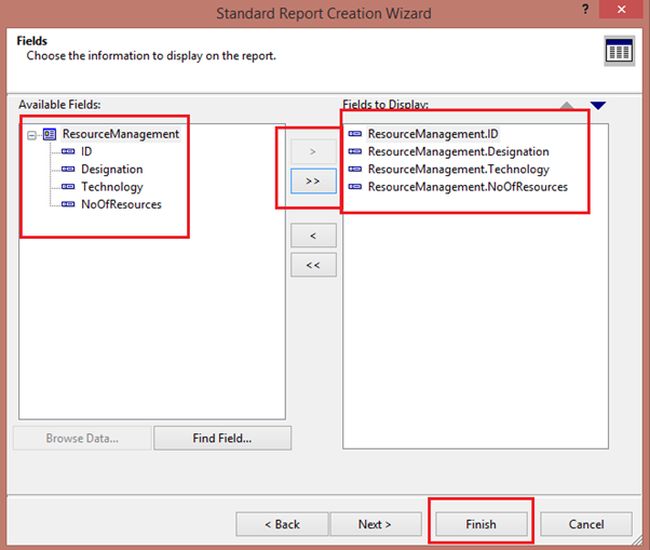
Task: Close the Standard Report Creation Wizard
Action: (x=621, y=9)
